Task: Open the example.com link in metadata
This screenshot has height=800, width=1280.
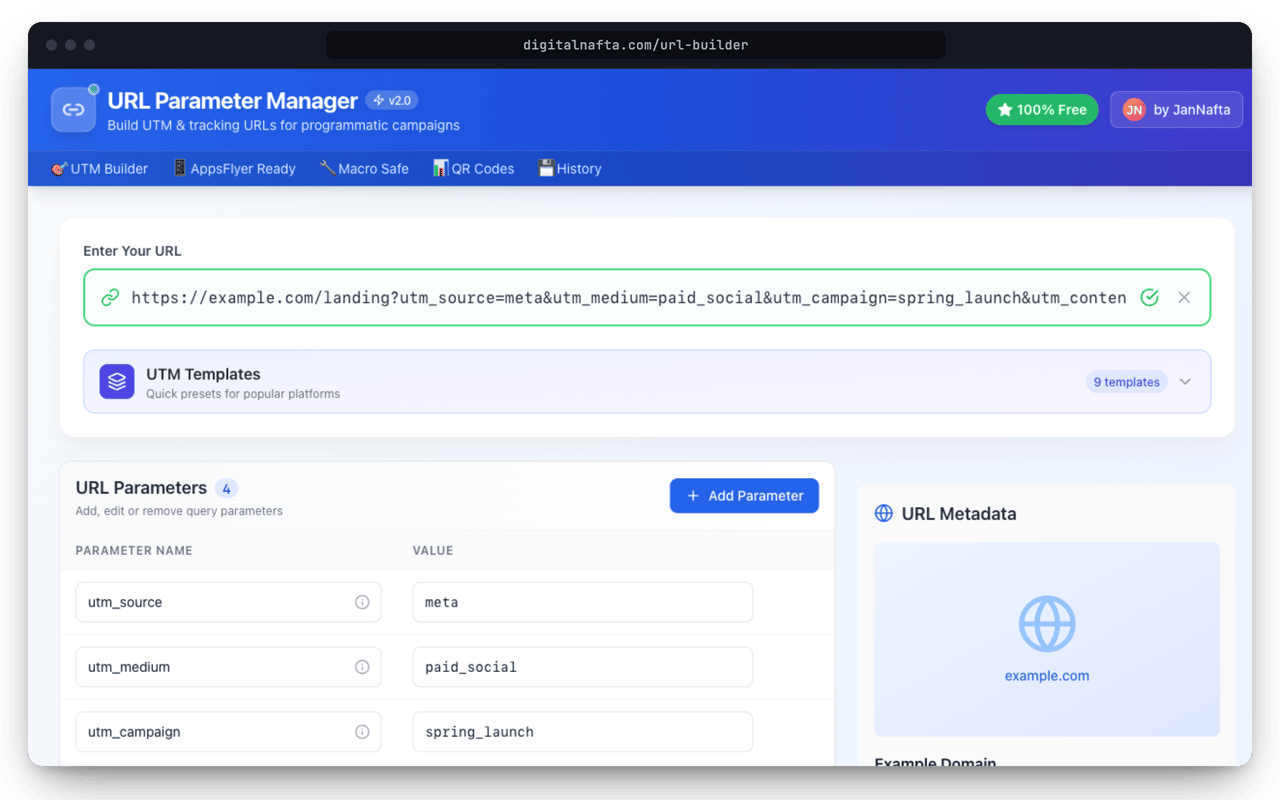Action: pyautogui.click(x=1047, y=676)
